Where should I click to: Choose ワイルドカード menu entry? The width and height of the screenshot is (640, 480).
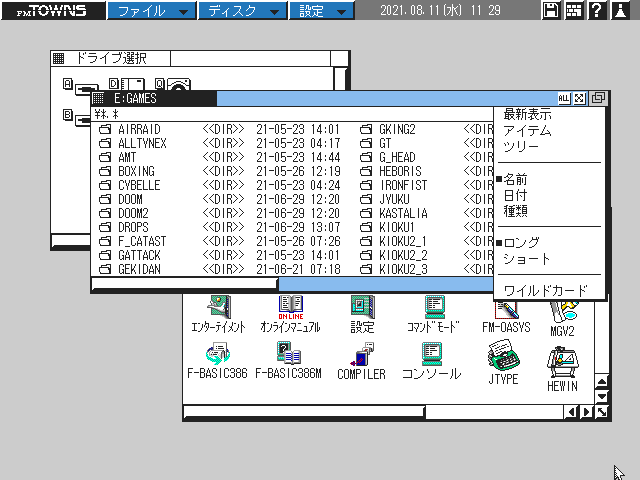coord(546,291)
